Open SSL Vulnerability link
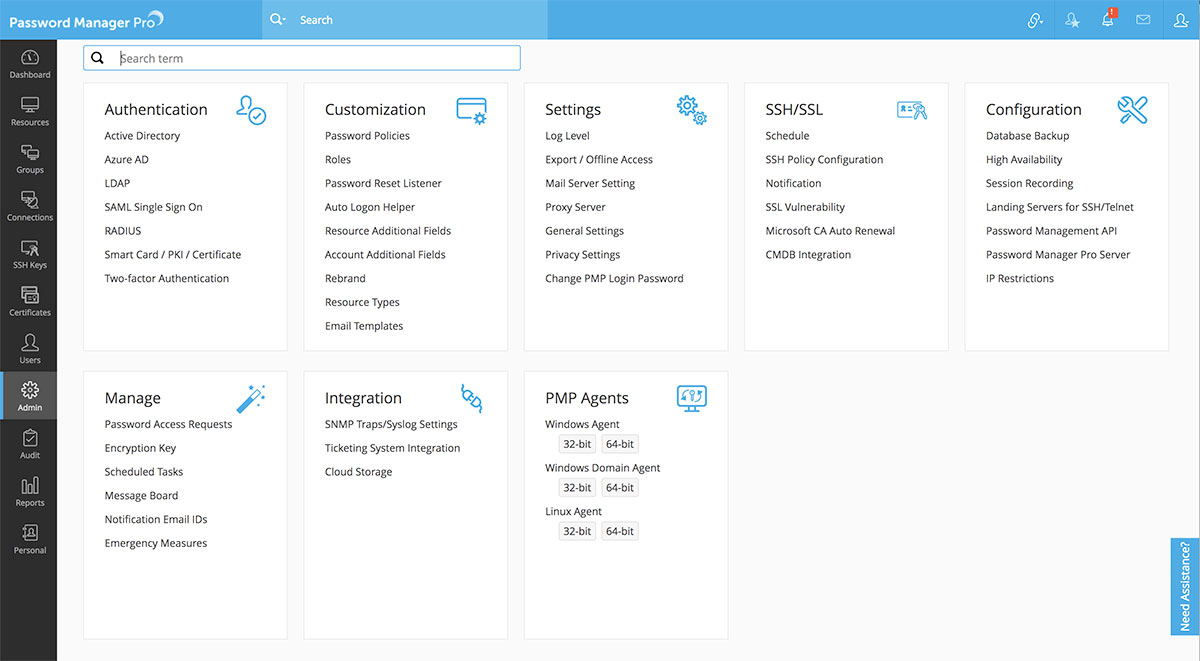The height and width of the screenshot is (661, 1200). (x=805, y=207)
